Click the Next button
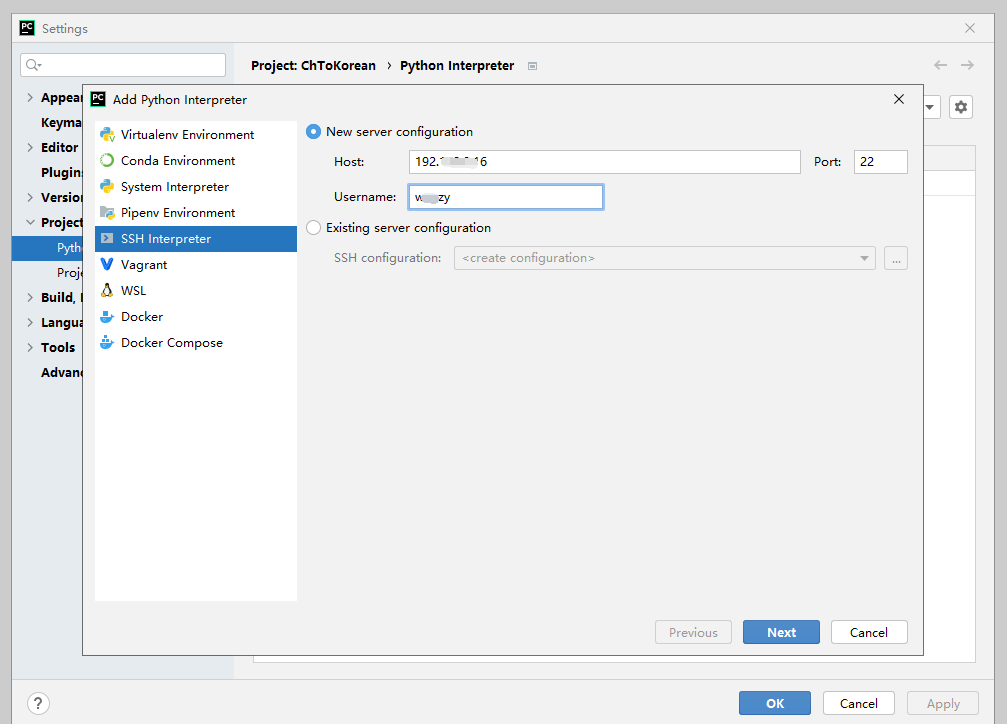 (781, 632)
